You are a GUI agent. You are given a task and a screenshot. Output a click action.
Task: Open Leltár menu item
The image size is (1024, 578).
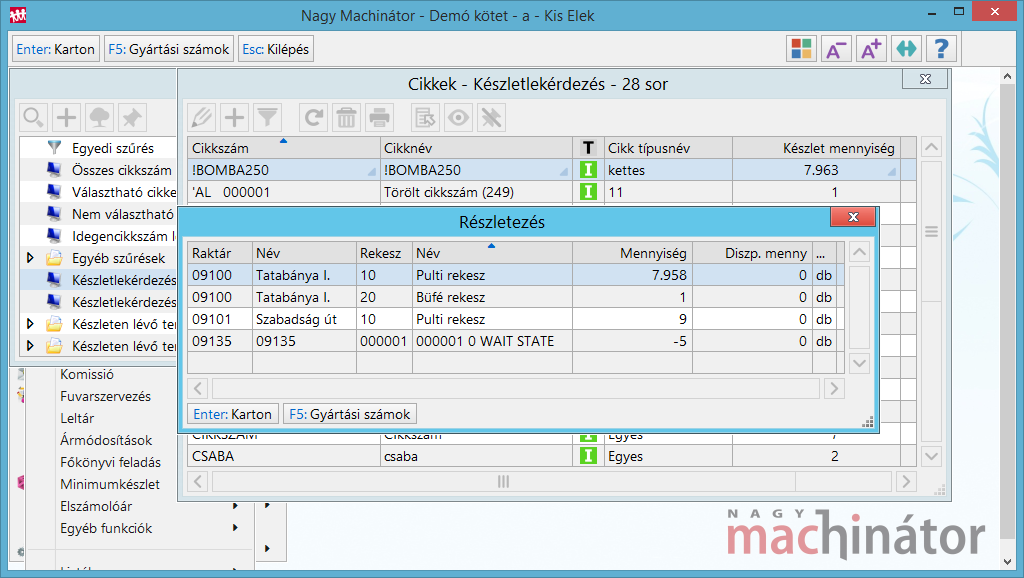(x=77, y=418)
